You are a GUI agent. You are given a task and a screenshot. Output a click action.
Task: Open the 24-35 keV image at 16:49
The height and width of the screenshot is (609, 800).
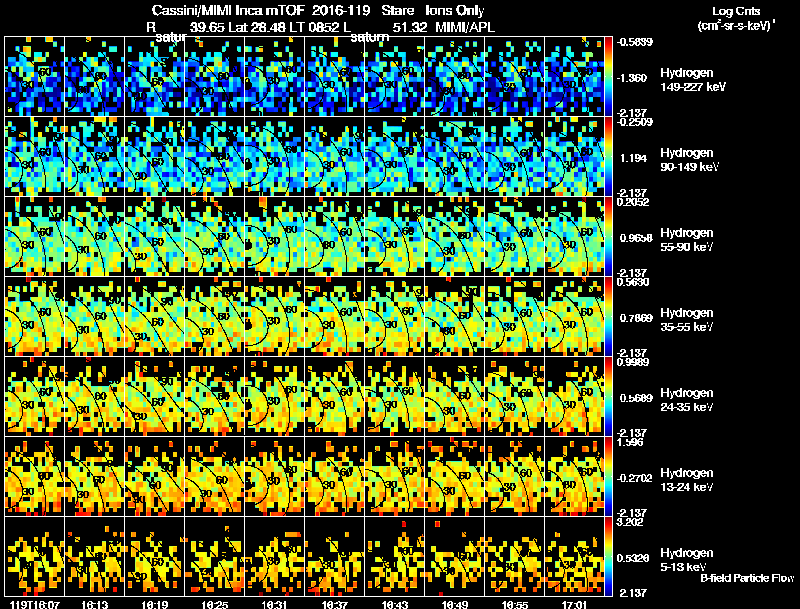[455, 397]
